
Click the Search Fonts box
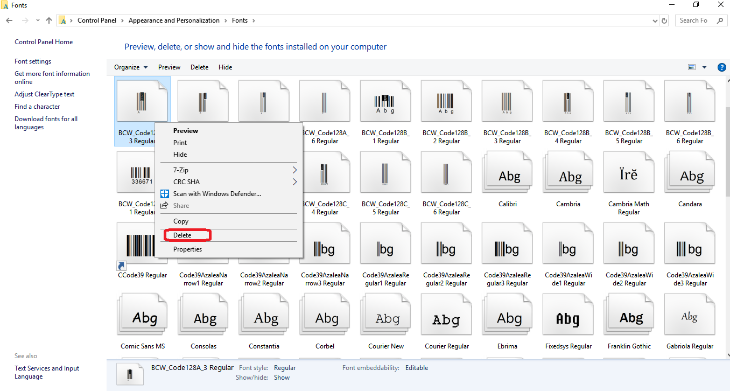coord(700,20)
